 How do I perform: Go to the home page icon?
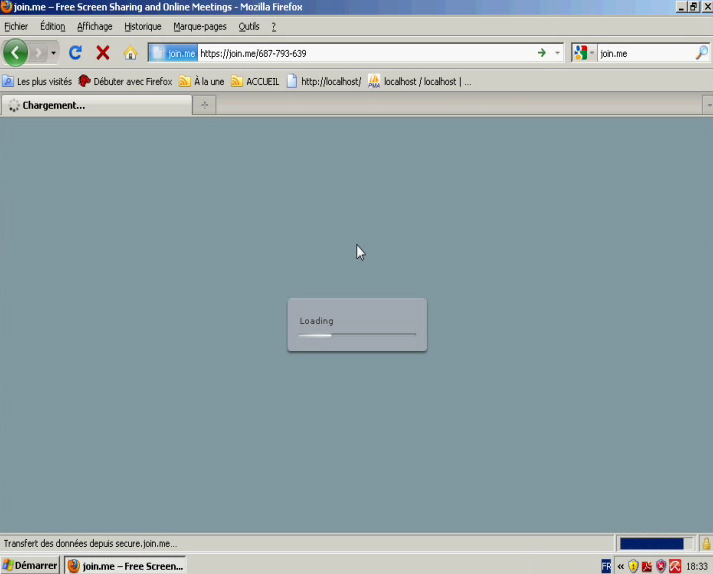(131, 53)
